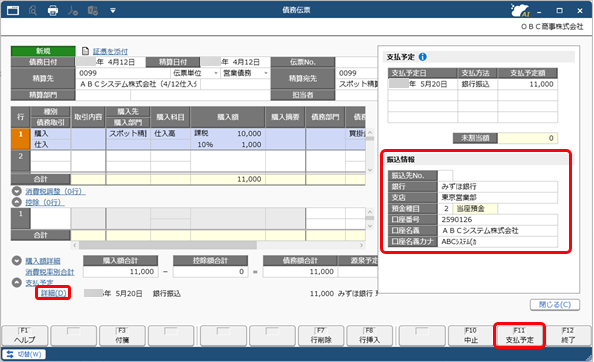The image size is (594, 362).
Task: Open the 伝票単位 dropdown
Action: point(216,73)
